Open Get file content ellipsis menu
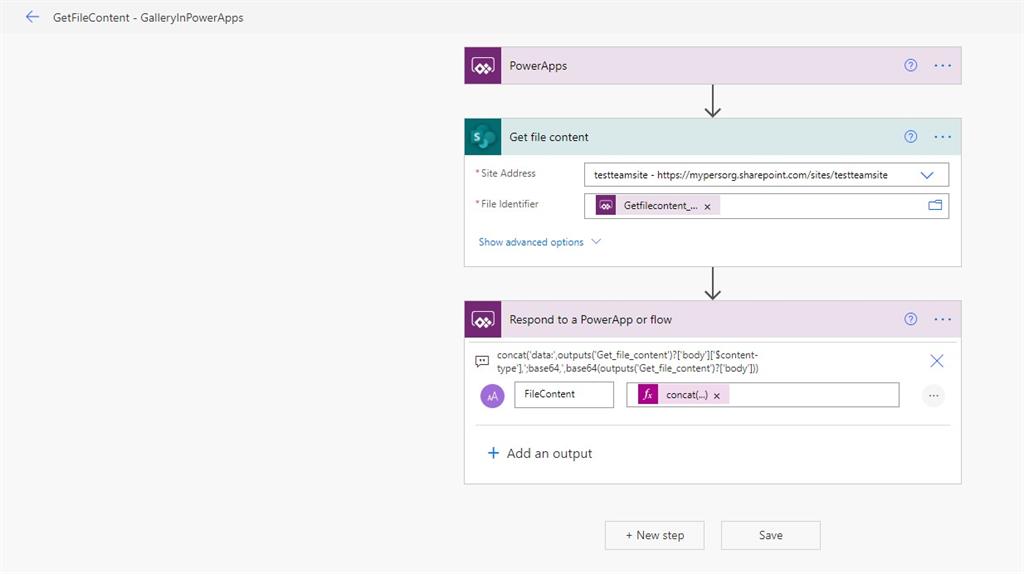1024x574 pixels. [x=942, y=136]
